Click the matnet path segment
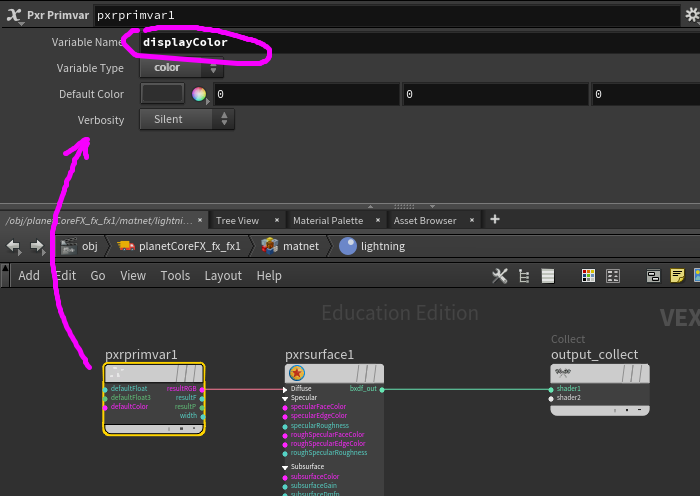 click(x=301, y=246)
